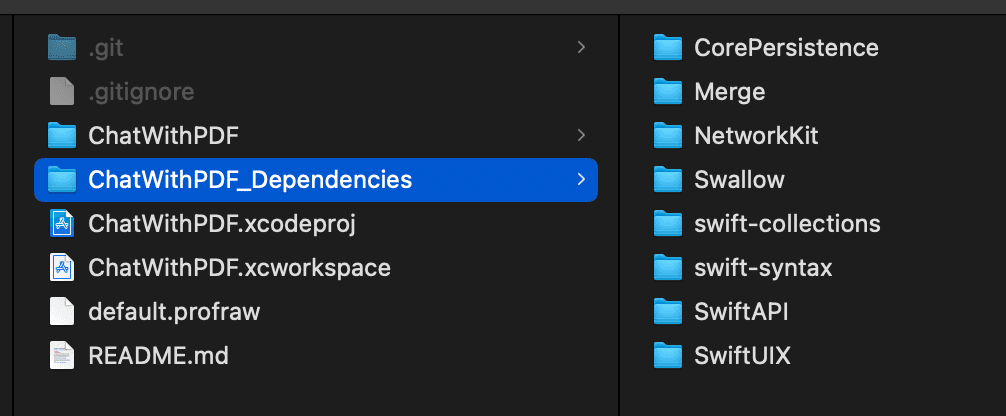Select the .gitignore file icon
Image resolution: width=1006 pixels, height=416 pixels.
coord(62,92)
